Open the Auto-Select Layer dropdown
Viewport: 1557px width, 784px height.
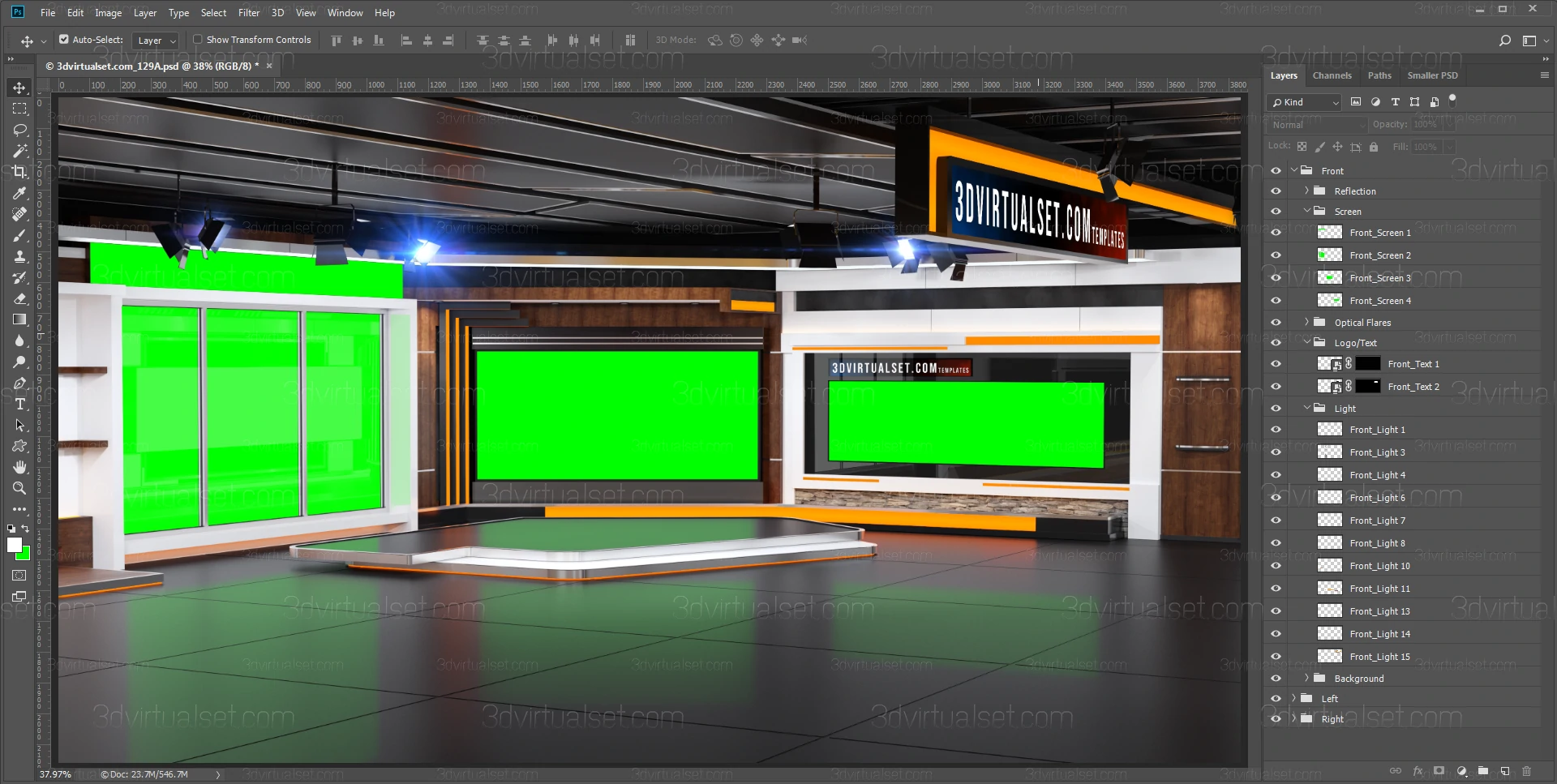tap(156, 41)
